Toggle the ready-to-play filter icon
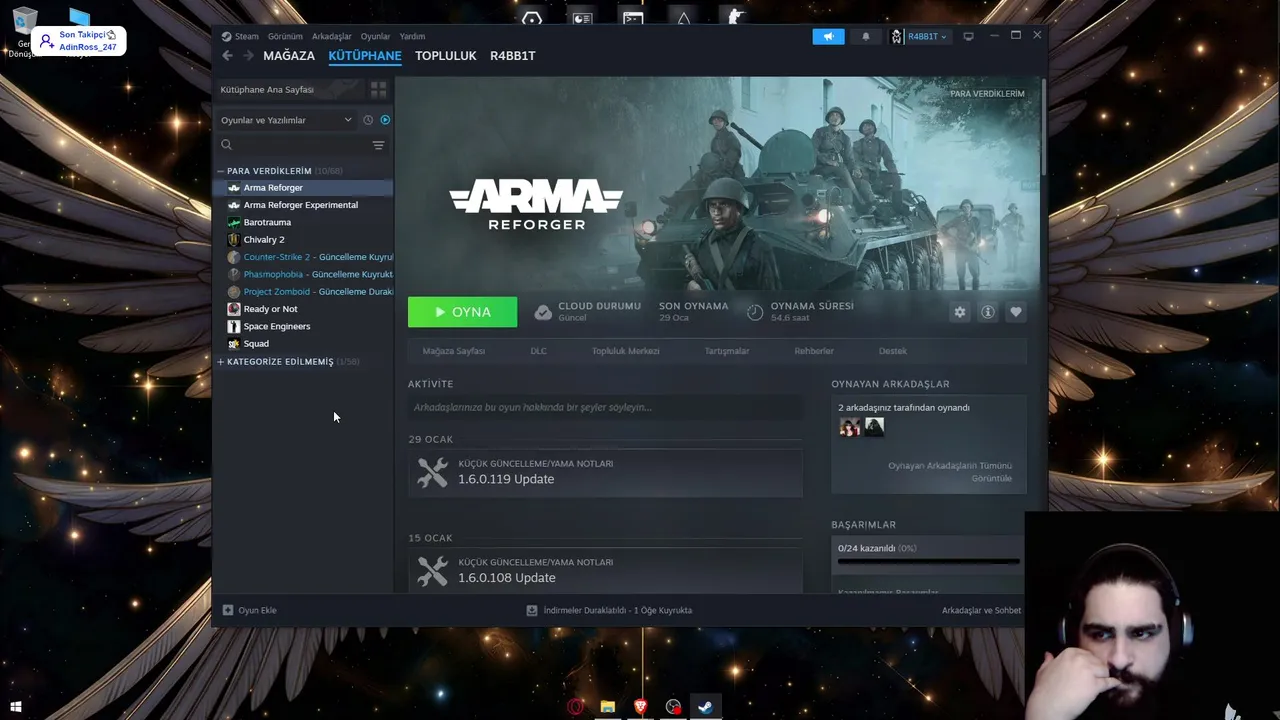The image size is (1280, 720). (x=385, y=120)
